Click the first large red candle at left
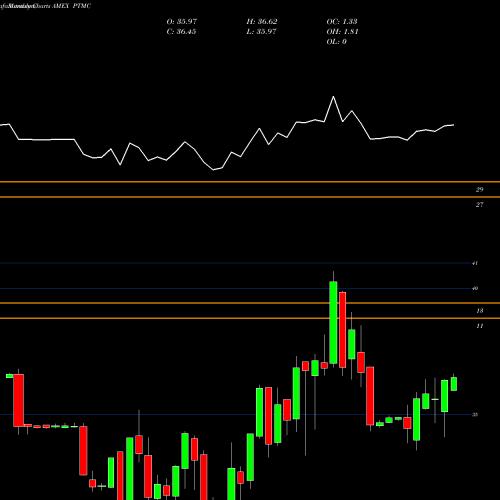This screenshot has height=500, width=500. [18, 400]
